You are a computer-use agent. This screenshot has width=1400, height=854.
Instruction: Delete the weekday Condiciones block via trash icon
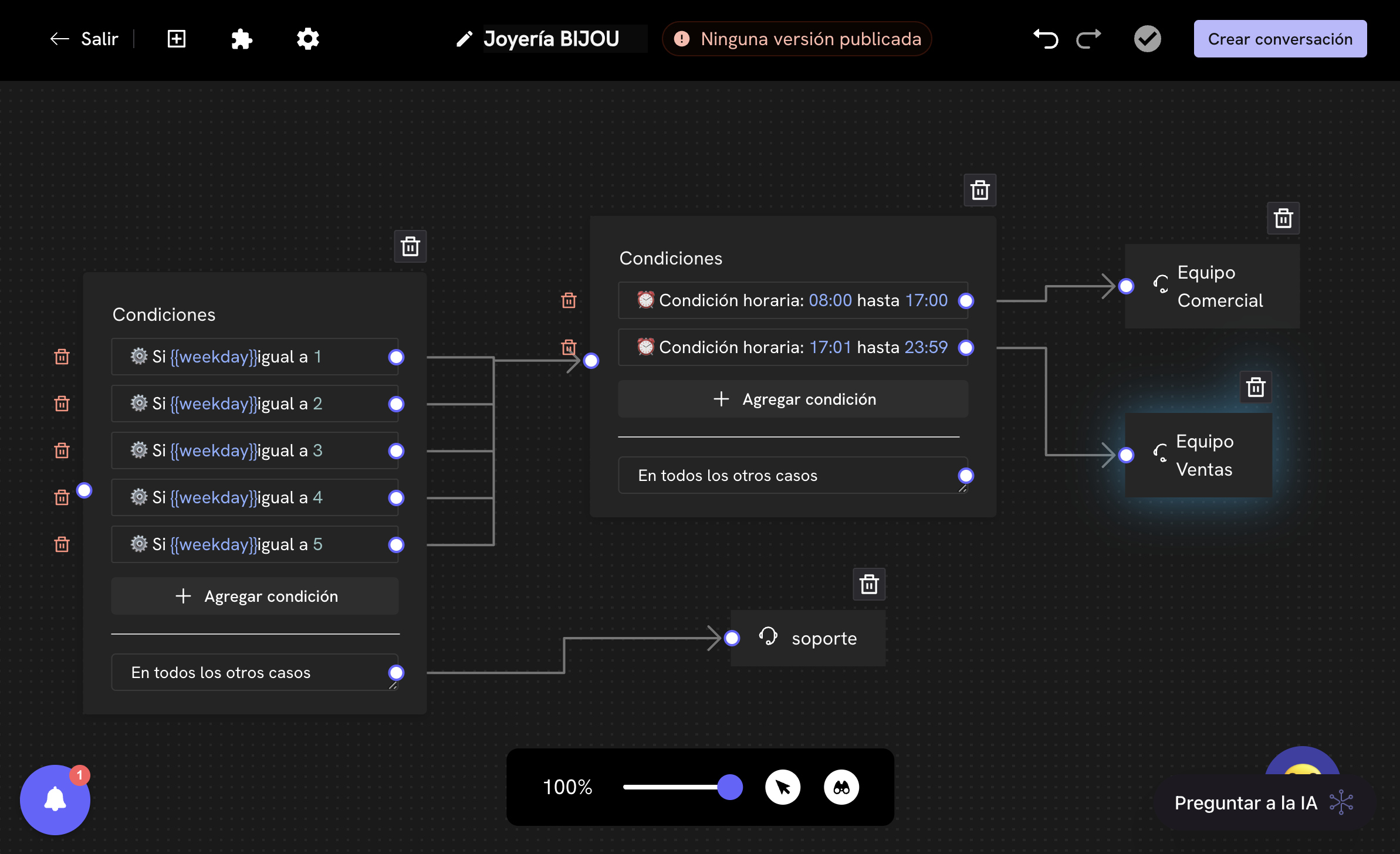point(410,246)
